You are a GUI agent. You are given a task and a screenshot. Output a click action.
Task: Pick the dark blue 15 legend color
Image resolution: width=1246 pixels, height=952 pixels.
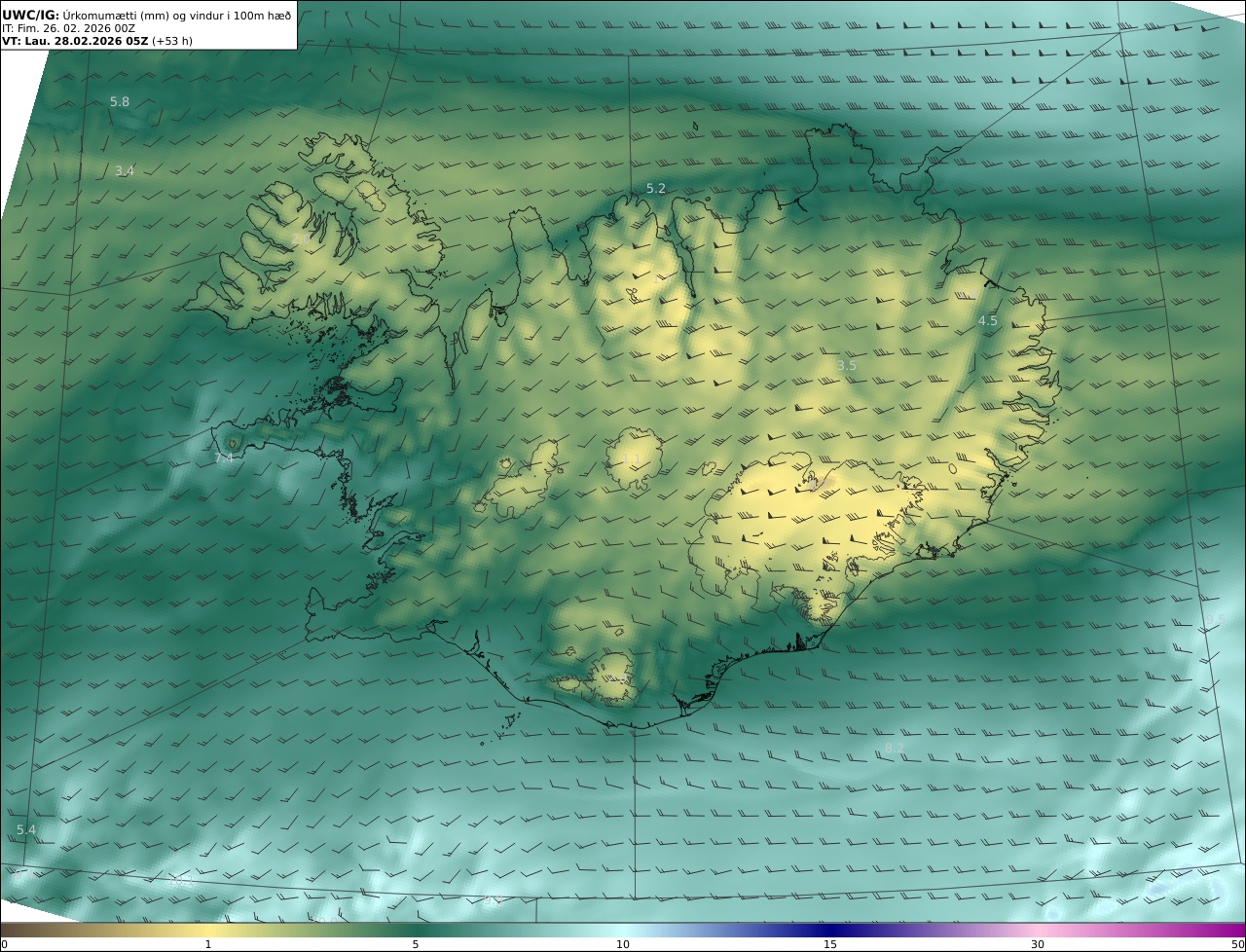tap(830, 930)
